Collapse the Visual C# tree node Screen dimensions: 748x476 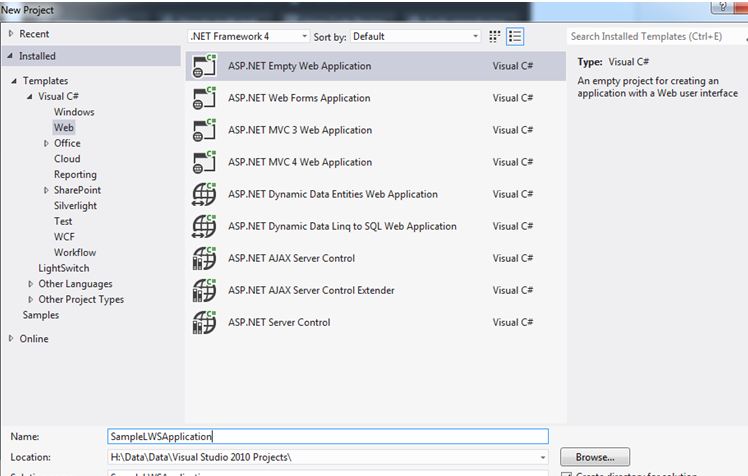tap(30, 96)
